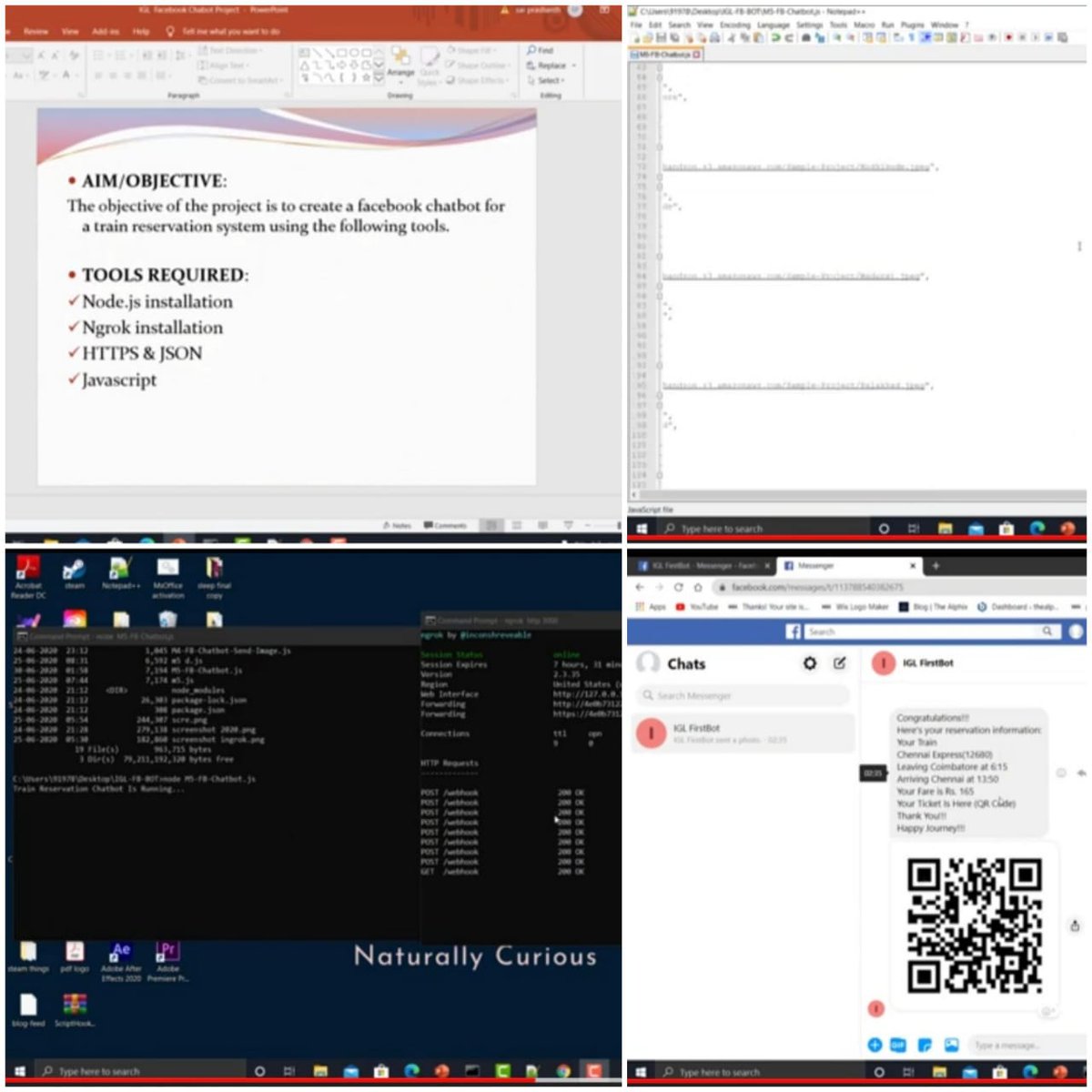Select the ScriptHook desktop icon
The image size is (1092, 1092).
click(75, 1010)
